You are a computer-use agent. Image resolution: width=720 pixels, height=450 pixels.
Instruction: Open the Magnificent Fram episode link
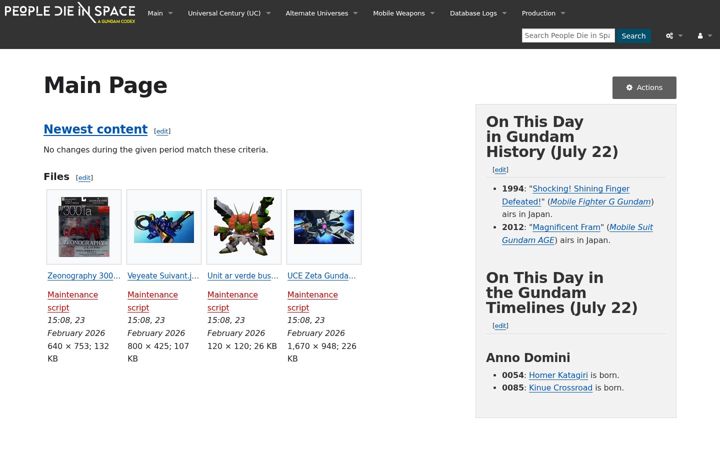pos(566,227)
